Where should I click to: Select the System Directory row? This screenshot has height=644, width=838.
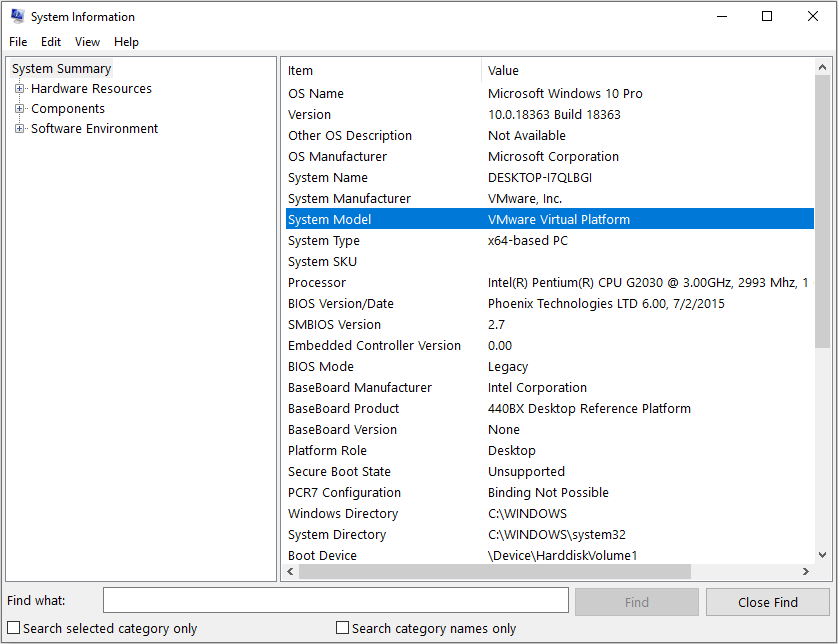click(x=550, y=534)
